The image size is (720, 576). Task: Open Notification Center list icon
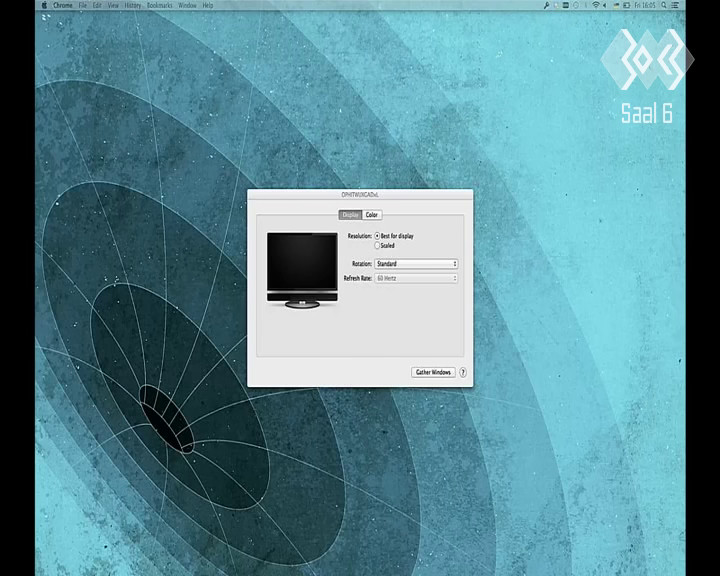tap(675, 5)
